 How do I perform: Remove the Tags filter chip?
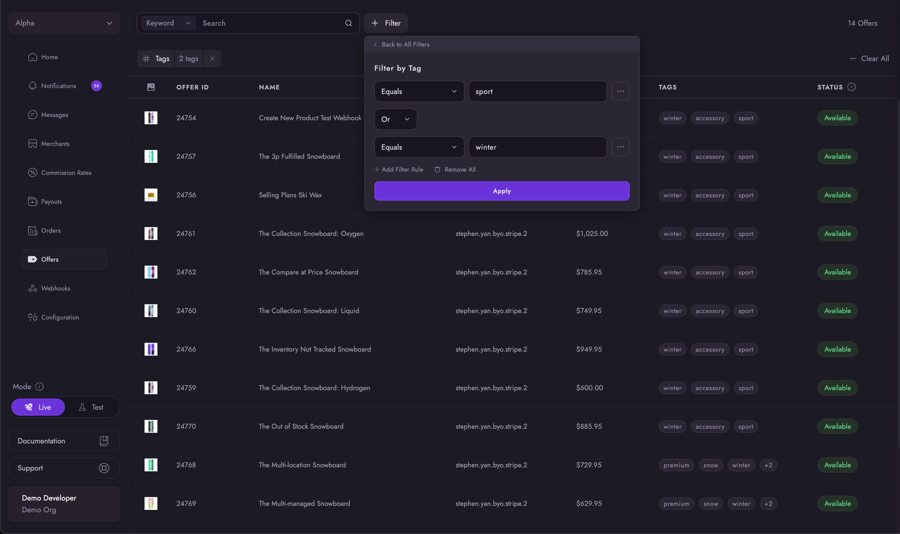tap(212, 59)
